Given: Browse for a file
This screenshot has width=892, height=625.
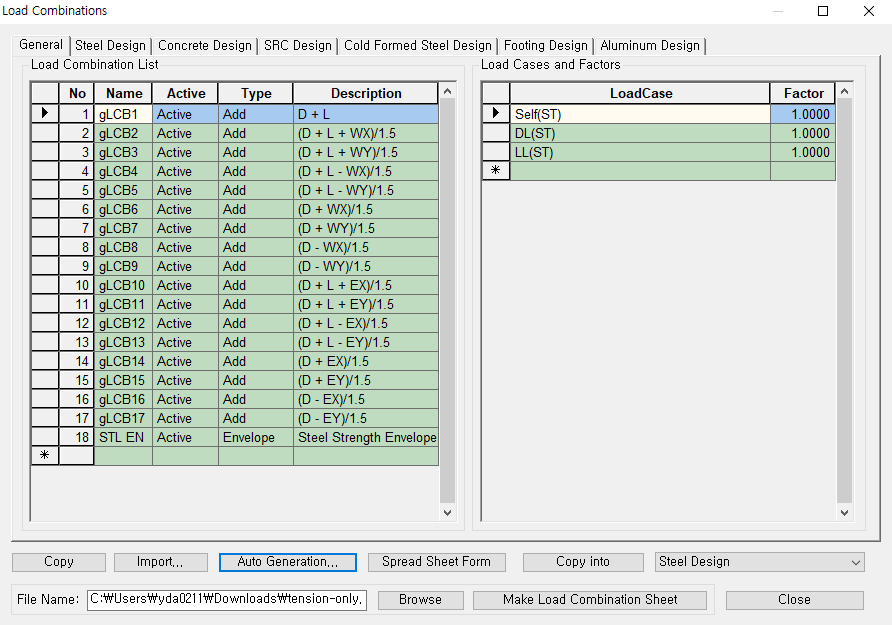Looking at the screenshot, I should [420, 600].
